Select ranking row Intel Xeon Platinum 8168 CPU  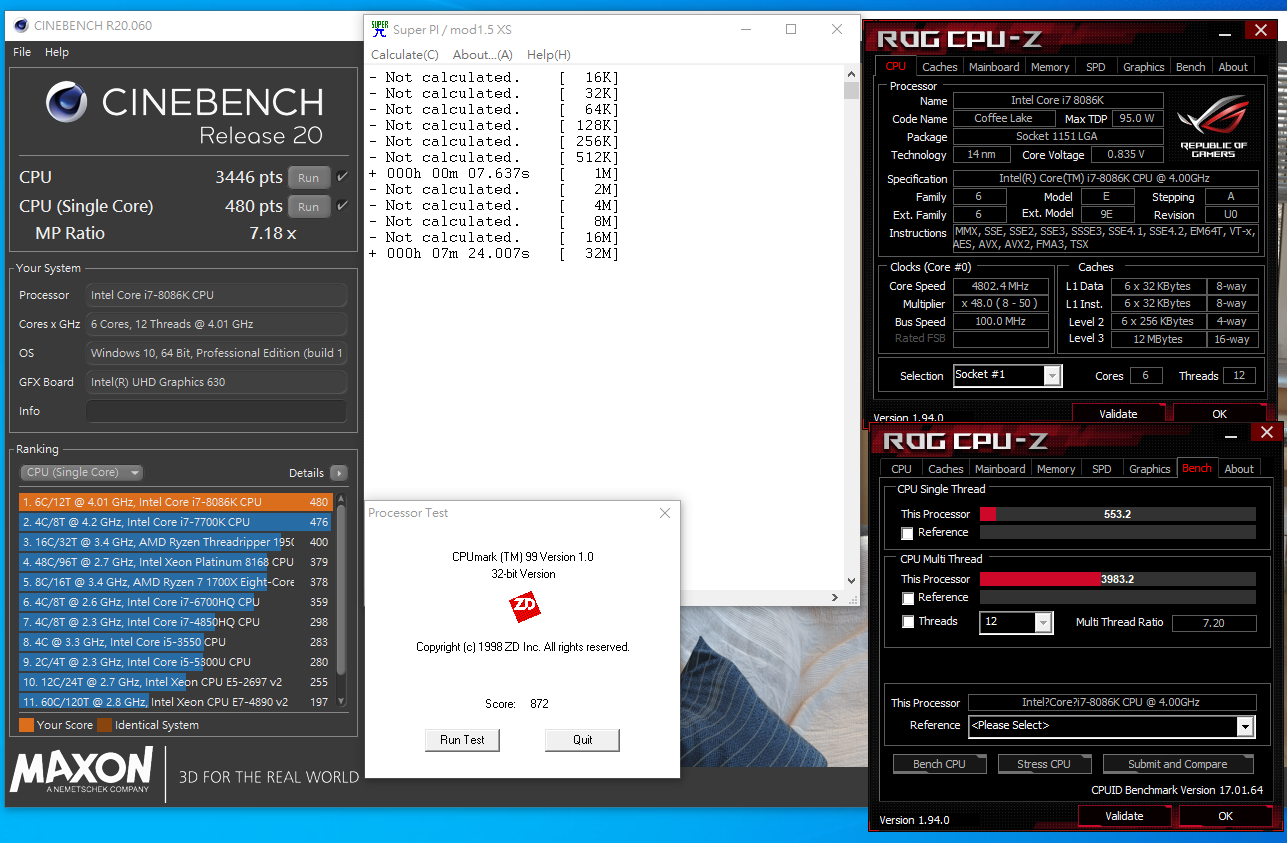click(x=176, y=562)
